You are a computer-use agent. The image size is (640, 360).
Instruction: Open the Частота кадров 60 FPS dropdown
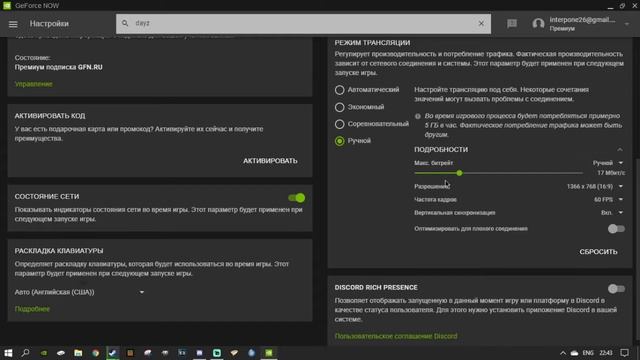pos(609,200)
